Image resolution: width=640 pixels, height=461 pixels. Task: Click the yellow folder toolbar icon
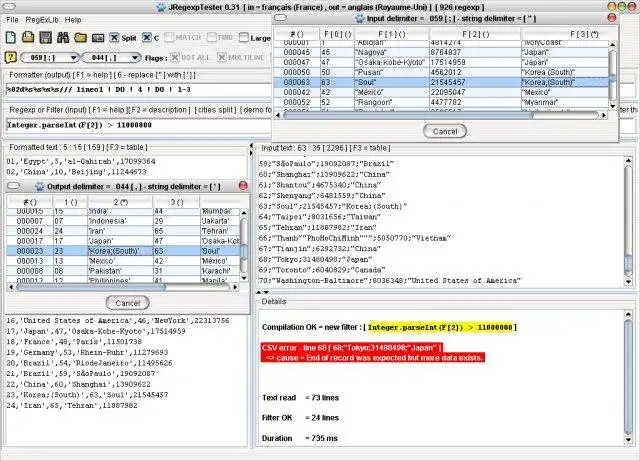(80, 38)
